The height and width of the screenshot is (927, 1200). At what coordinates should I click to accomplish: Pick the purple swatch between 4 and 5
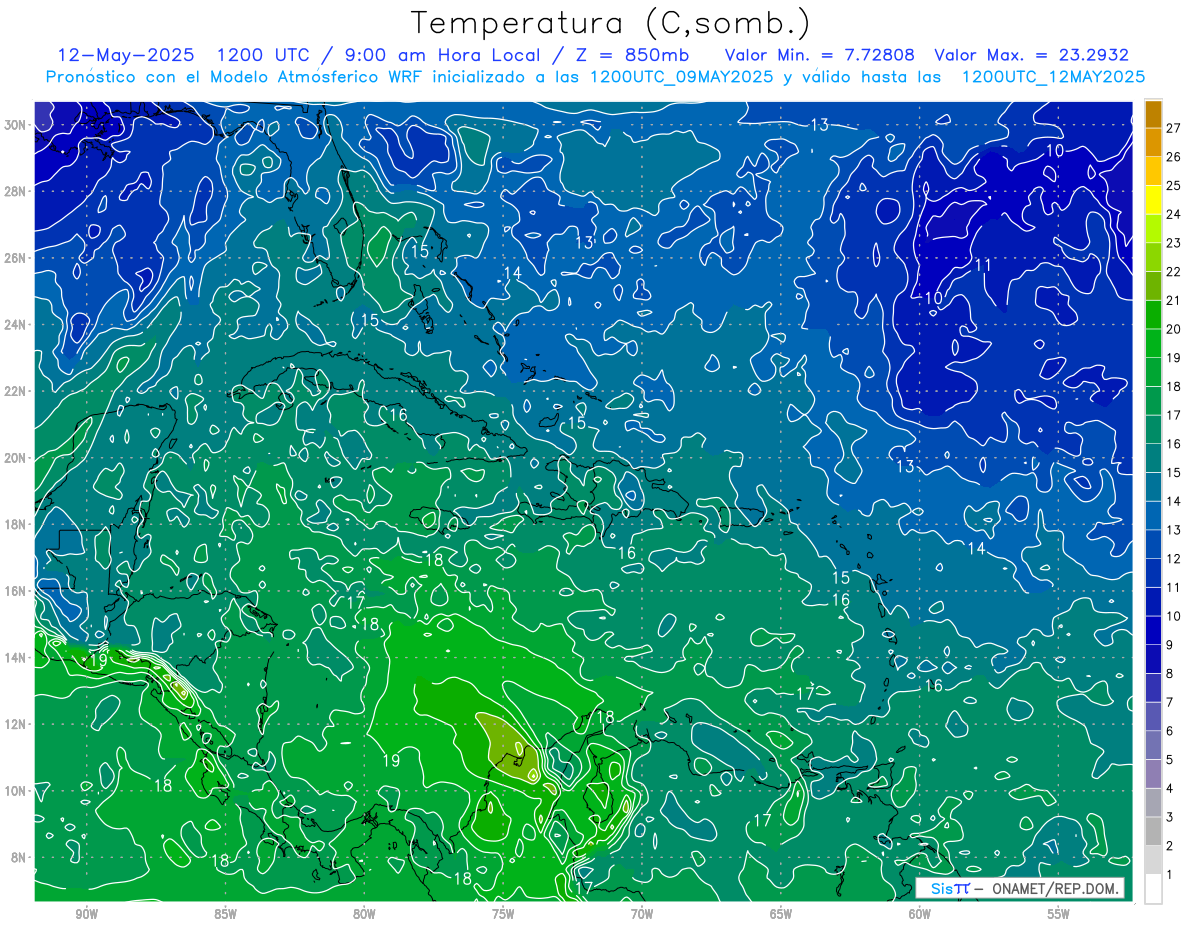click(1153, 774)
